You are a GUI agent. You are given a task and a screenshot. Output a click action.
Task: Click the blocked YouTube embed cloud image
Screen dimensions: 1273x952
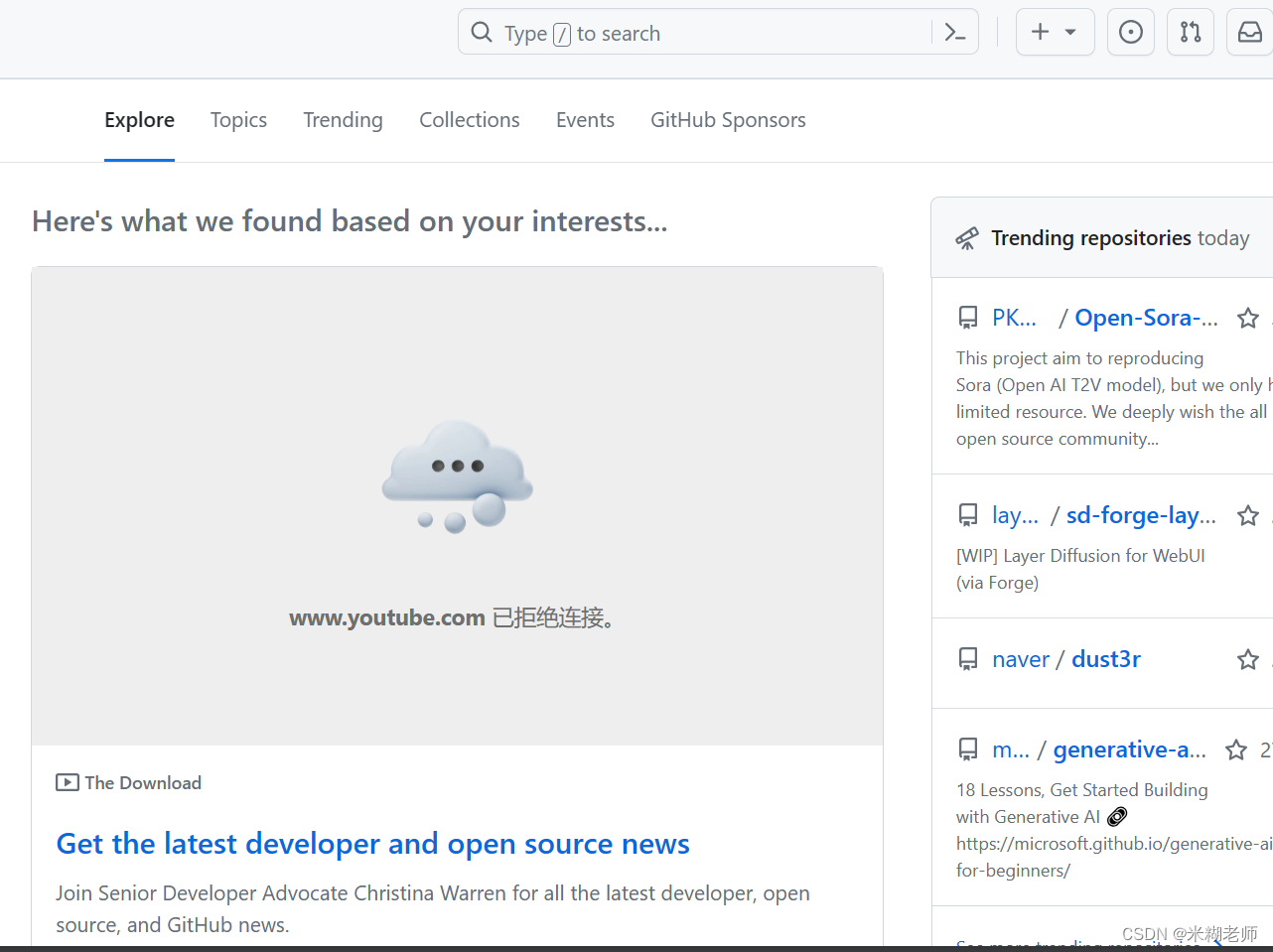click(x=457, y=476)
